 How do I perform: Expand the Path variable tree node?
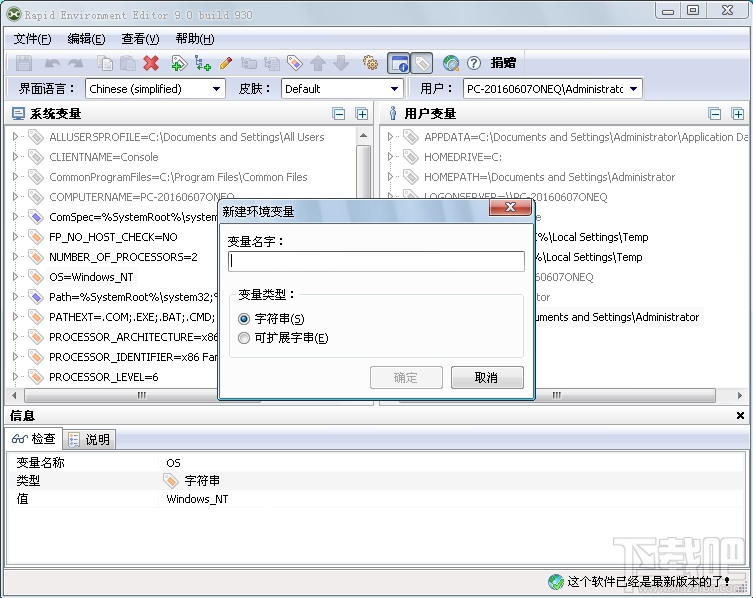click(15, 297)
